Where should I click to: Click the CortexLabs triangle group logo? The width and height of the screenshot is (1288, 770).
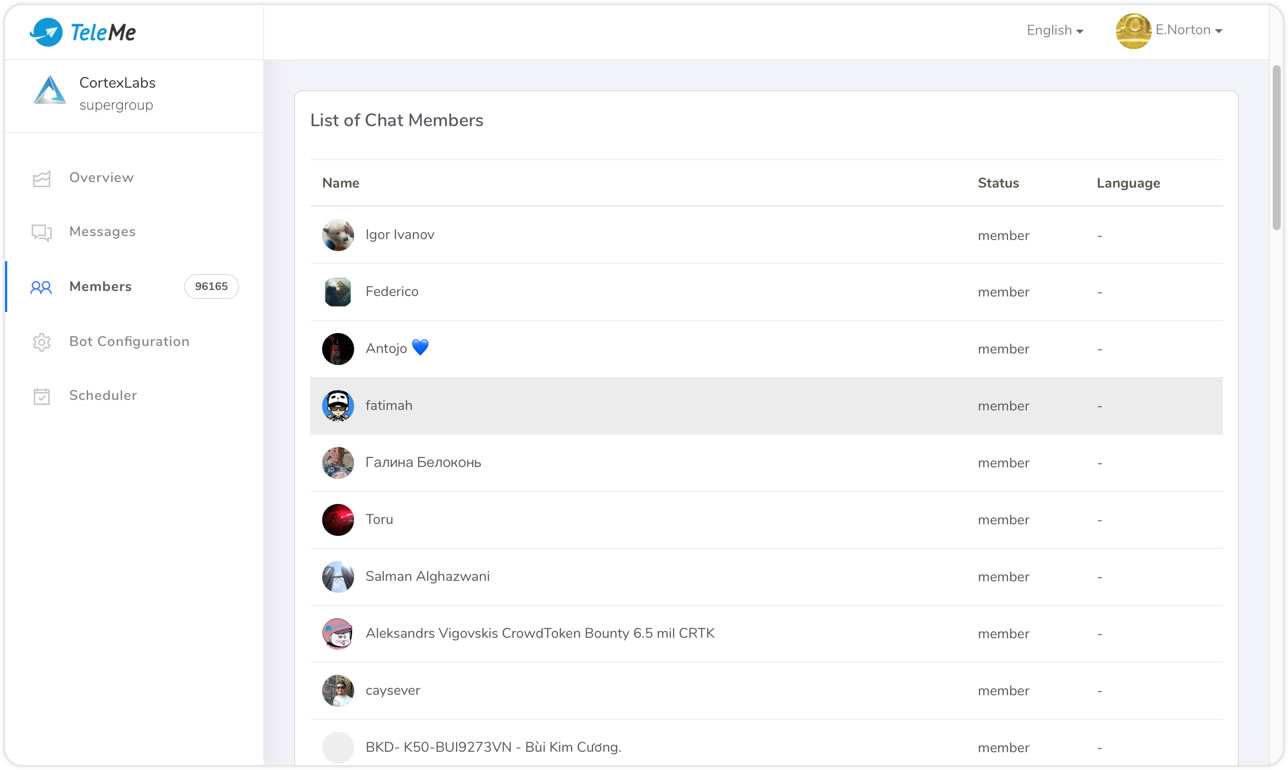(x=49, y=90)
